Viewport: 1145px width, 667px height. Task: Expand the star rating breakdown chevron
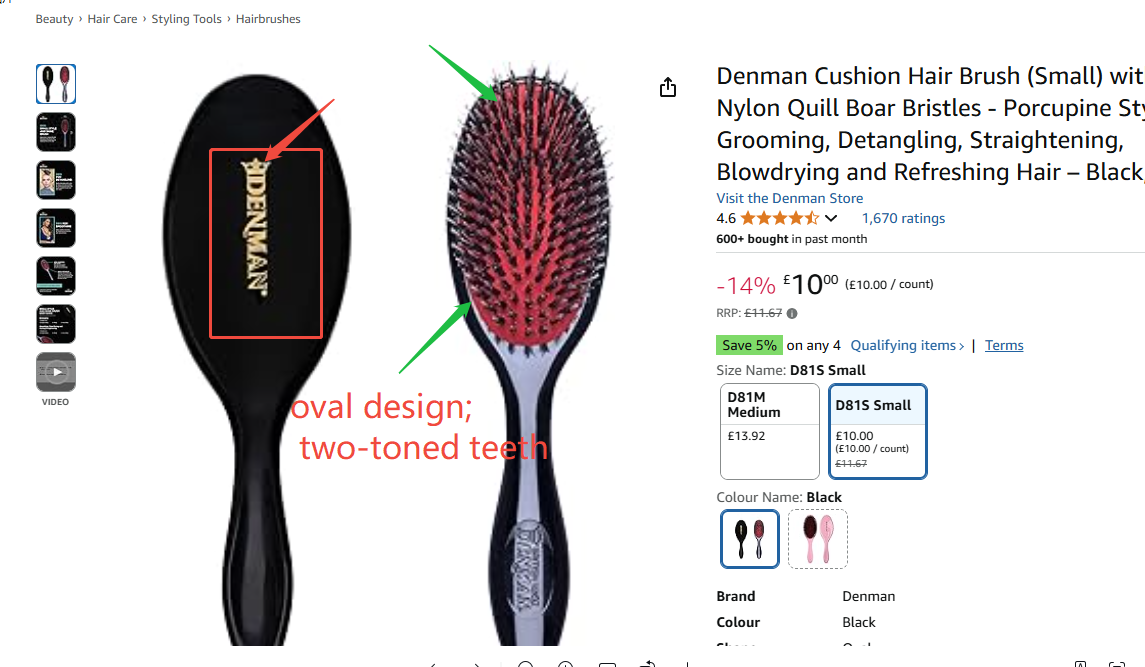[x=831, y=218]
